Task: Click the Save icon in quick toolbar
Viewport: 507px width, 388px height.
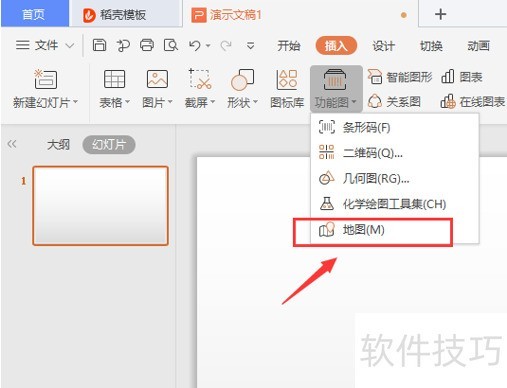Action: coord(99,45)
